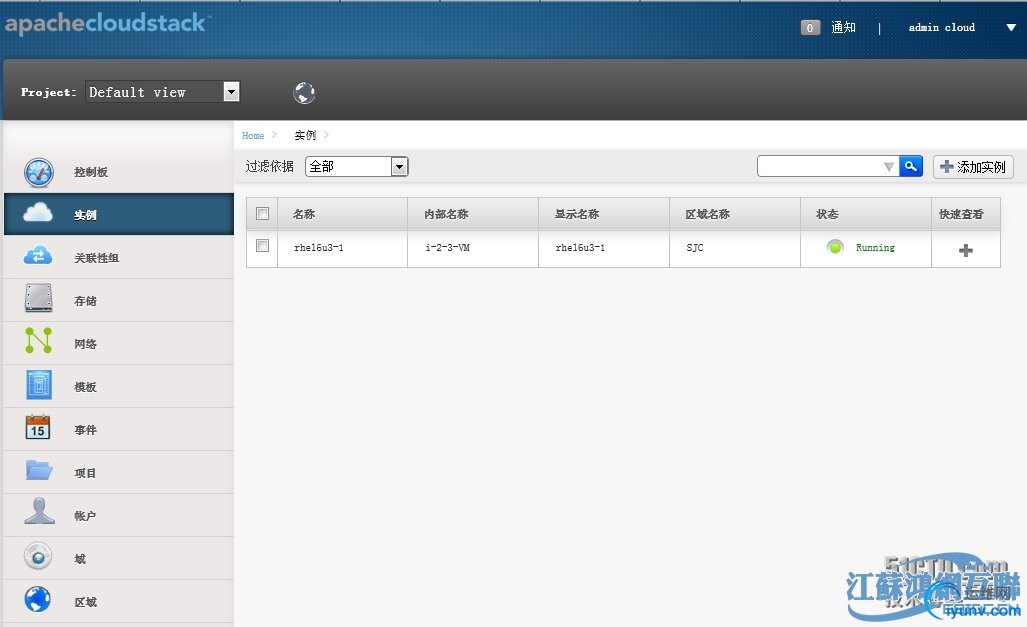Screen dimensions: 1027x627
Task: Click the zone globe icon in the sidebar
Action: coord(37,599)
